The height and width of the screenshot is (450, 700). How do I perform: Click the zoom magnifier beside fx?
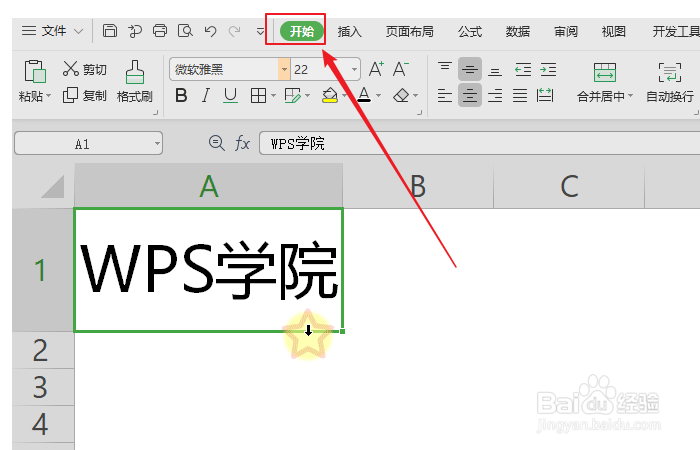217,143
